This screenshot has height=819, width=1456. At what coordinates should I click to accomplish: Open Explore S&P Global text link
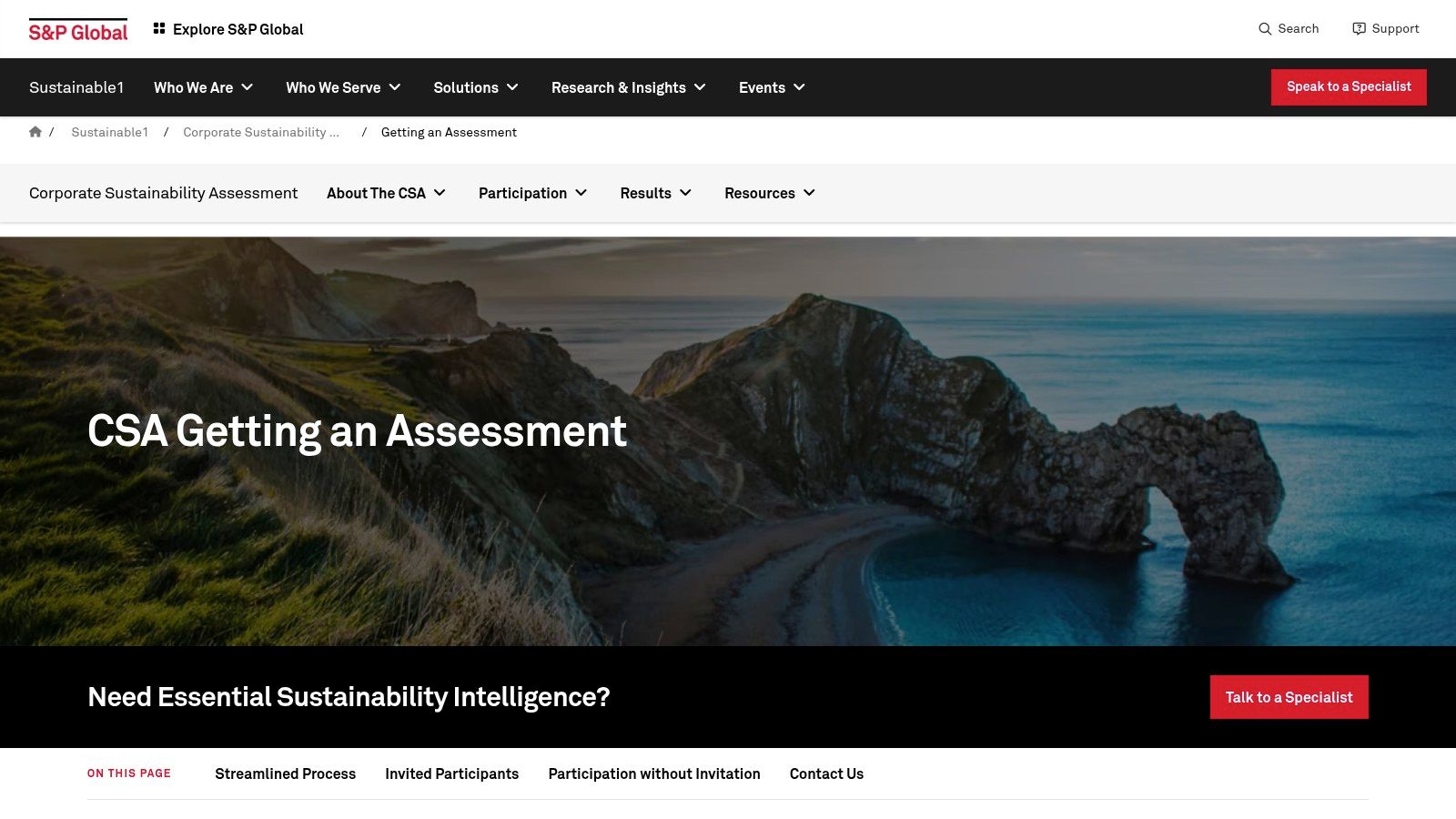(x=238, y=29)
